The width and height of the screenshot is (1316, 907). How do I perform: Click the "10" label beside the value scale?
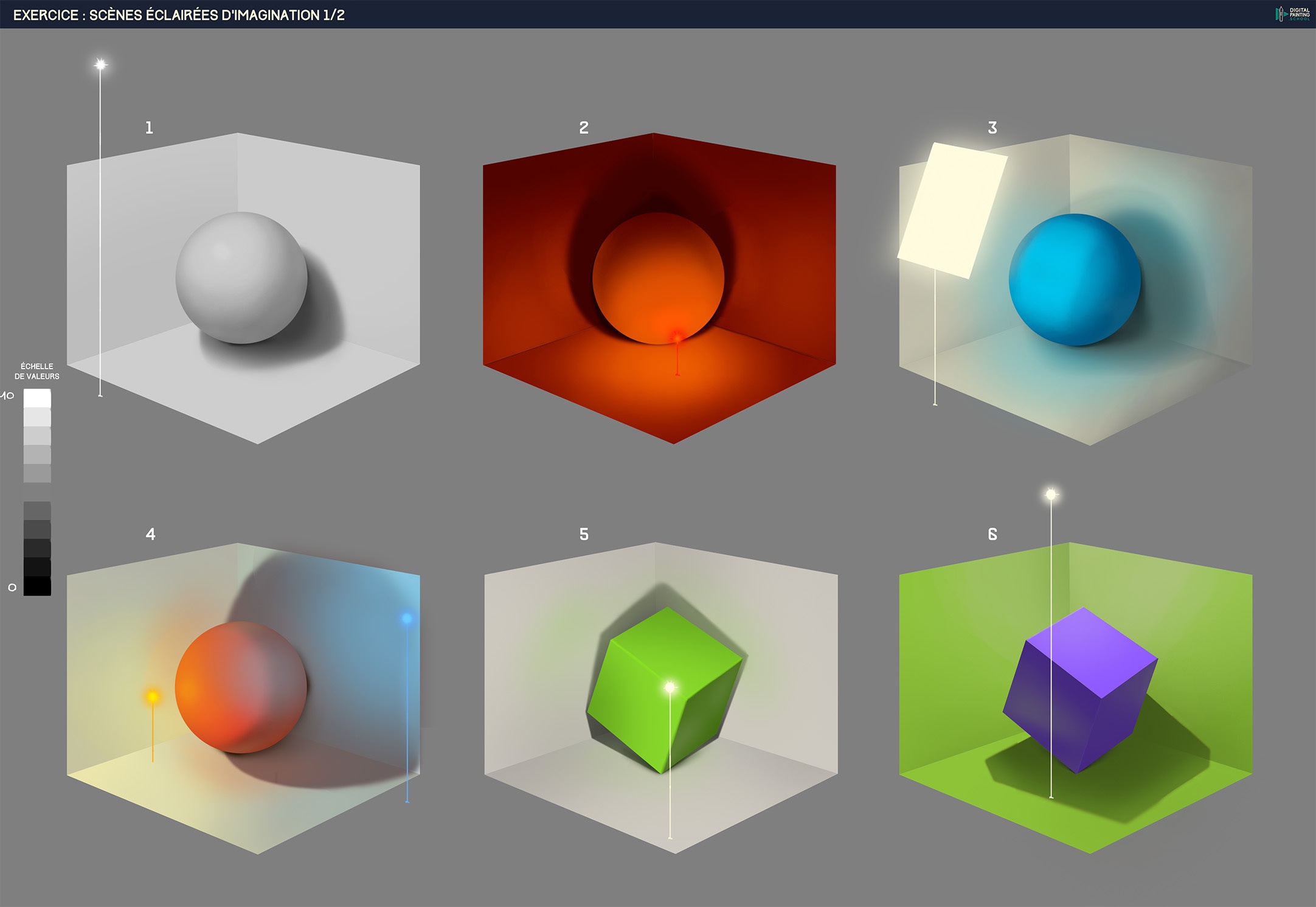coord(7,396)
